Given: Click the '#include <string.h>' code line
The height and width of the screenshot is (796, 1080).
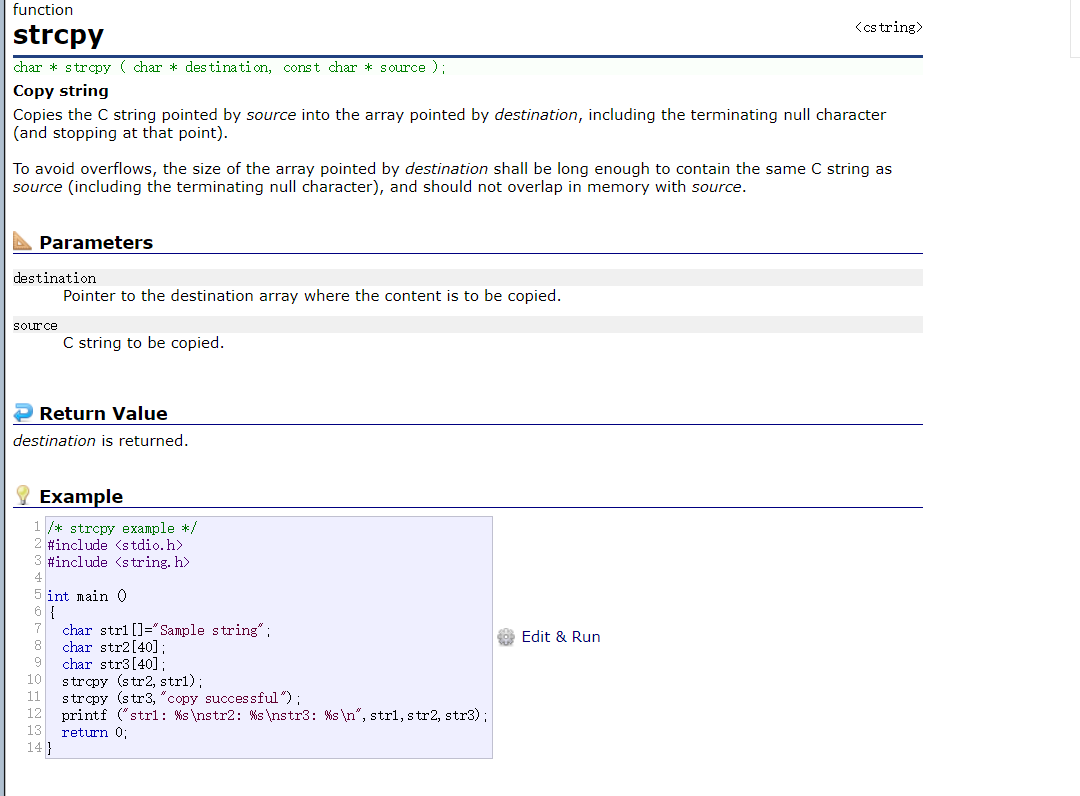Looking at the screenshot, I should pyautogui.click(x=118, y=562).
